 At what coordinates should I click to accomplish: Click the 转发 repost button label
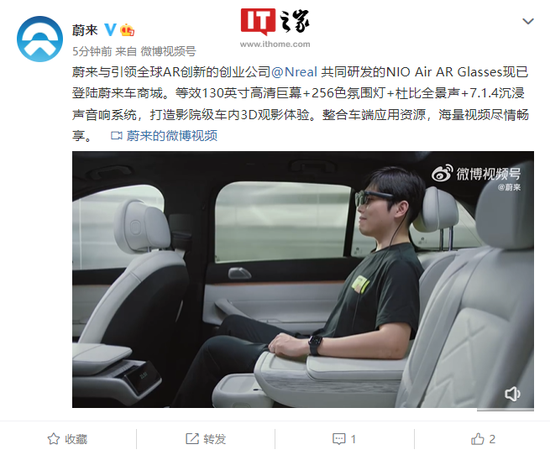(215, 439)
